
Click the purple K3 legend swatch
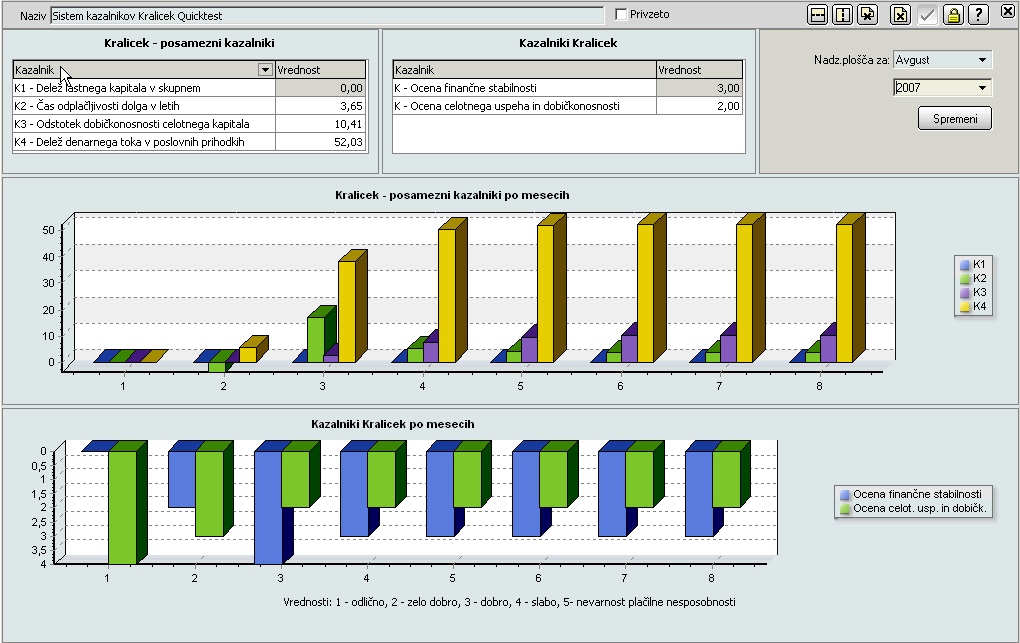[966, 293]
